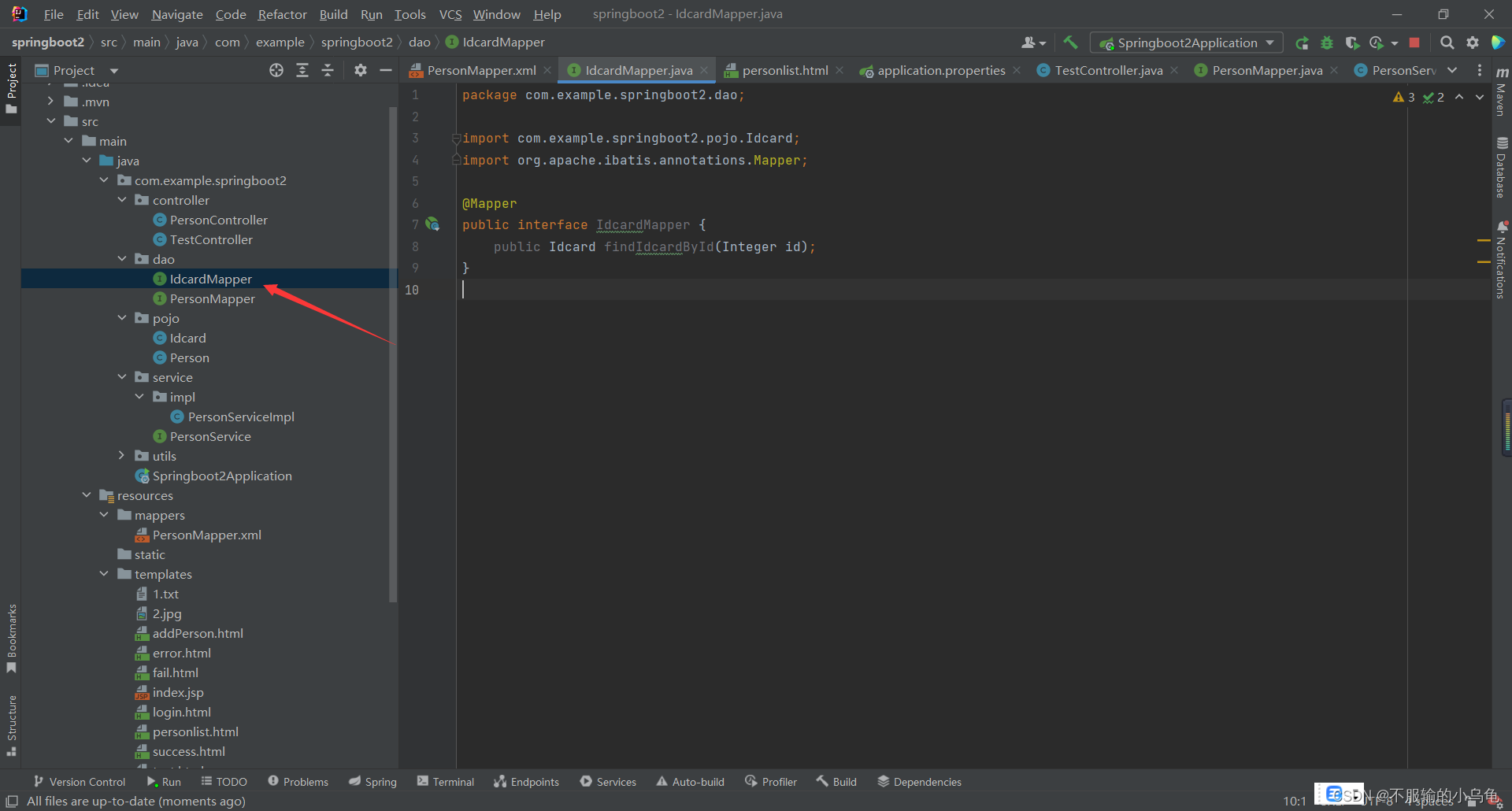Open the Database tool window

point(1502,167)
